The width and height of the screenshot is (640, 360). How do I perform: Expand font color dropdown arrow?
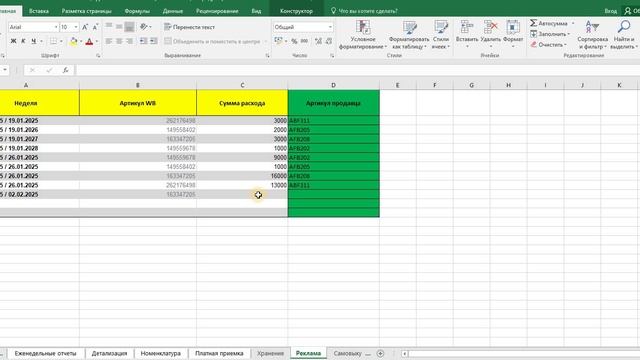click(x=97, y=41)
